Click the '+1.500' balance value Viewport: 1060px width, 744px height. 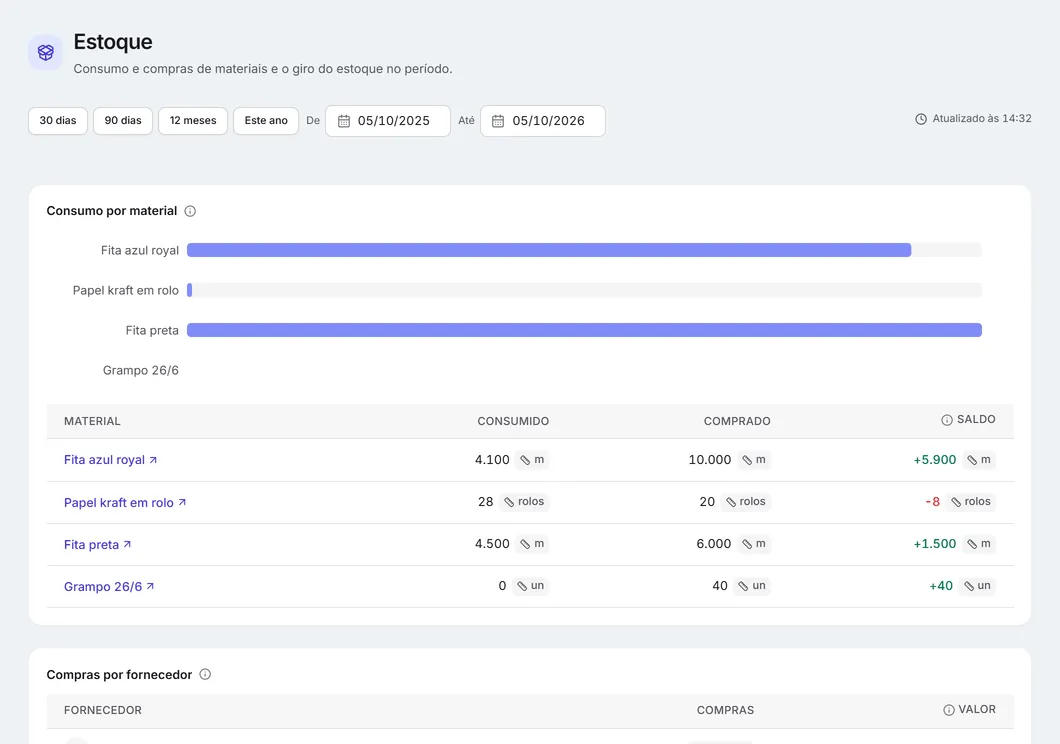tap(935, 543)
